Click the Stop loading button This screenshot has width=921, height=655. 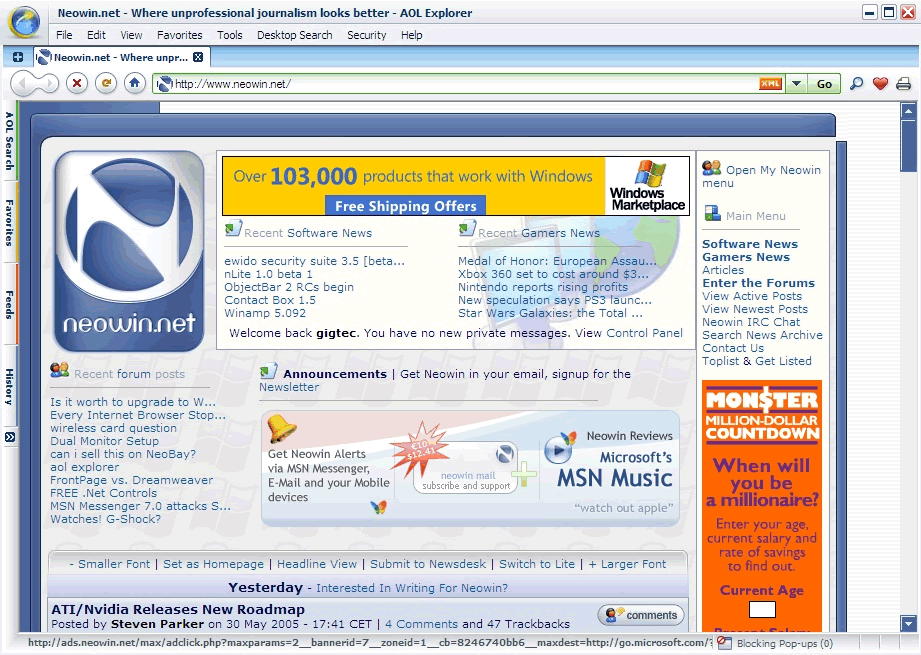pyautogui.click(x=76, y=83)
